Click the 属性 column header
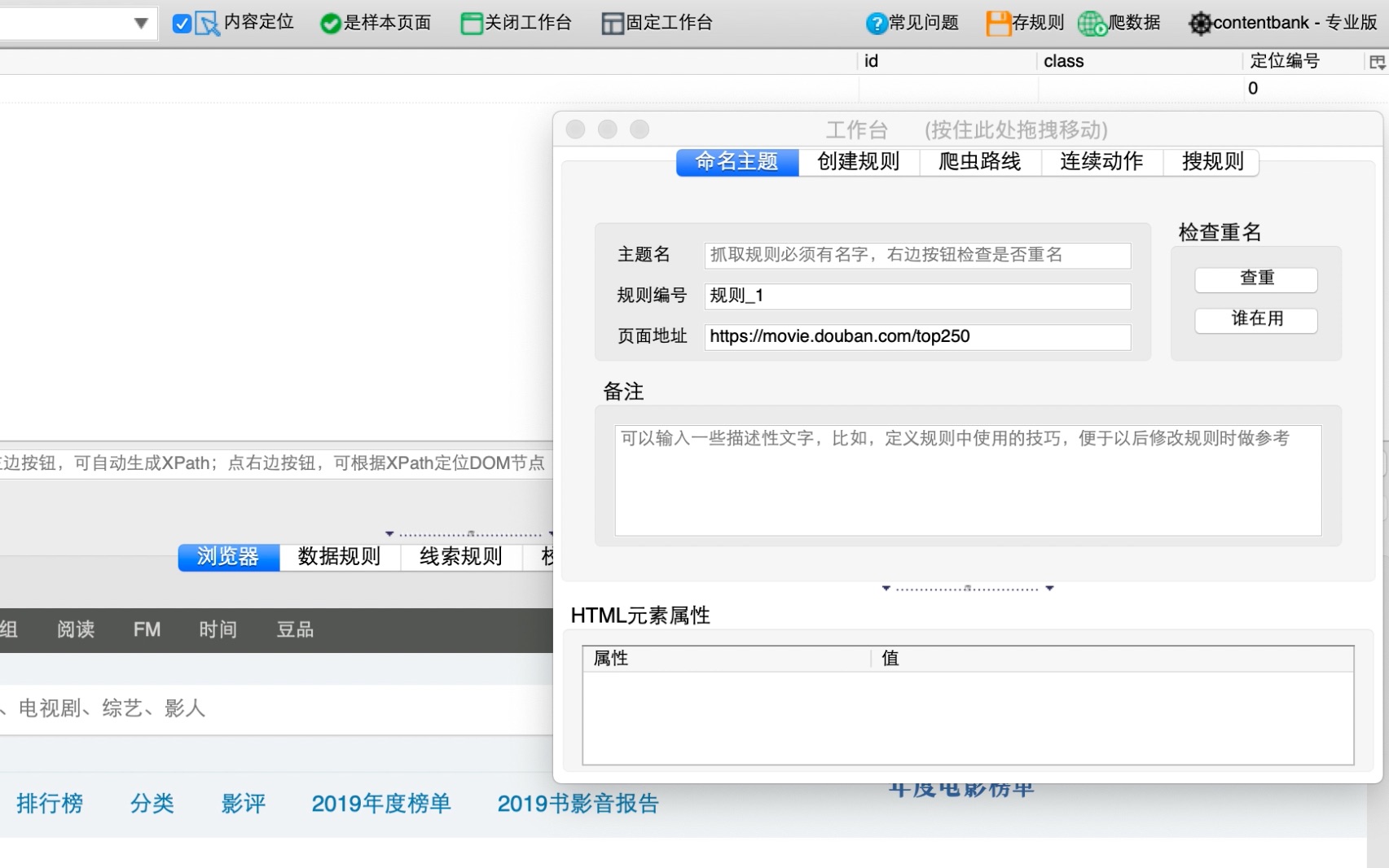 click(x=726, y=658)
